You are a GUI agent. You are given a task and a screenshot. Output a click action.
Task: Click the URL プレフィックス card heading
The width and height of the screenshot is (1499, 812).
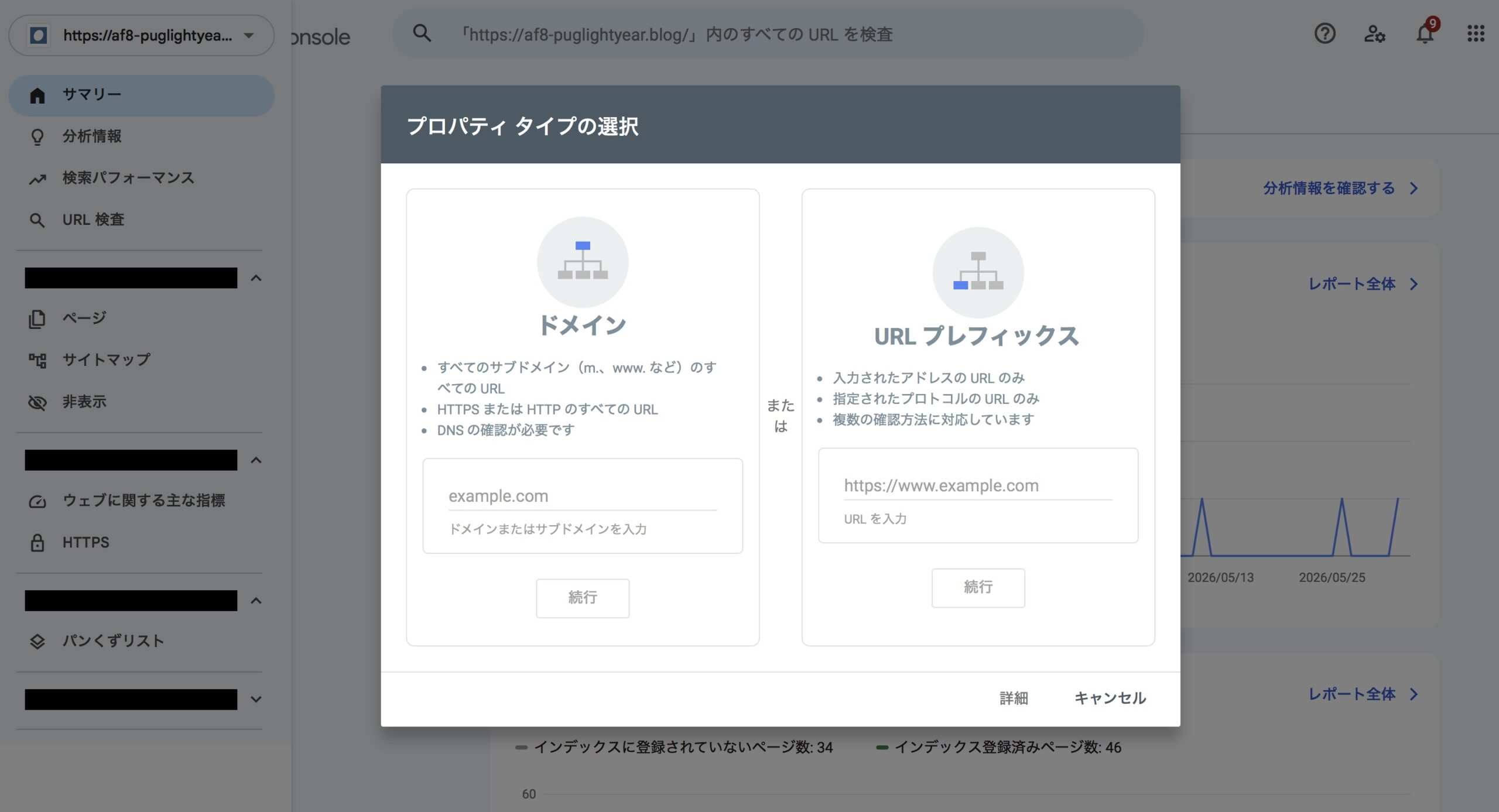click(977, 337)
